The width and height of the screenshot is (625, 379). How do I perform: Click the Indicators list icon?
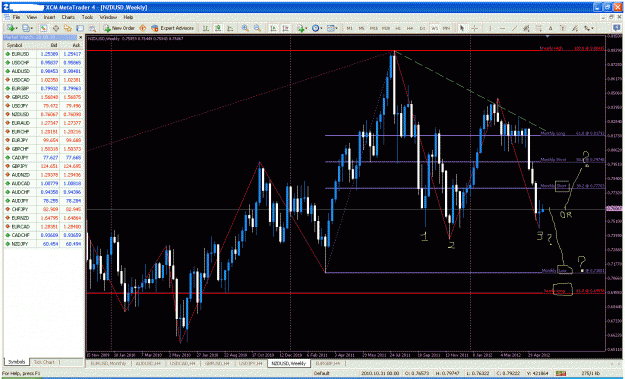tap(300, 28)
